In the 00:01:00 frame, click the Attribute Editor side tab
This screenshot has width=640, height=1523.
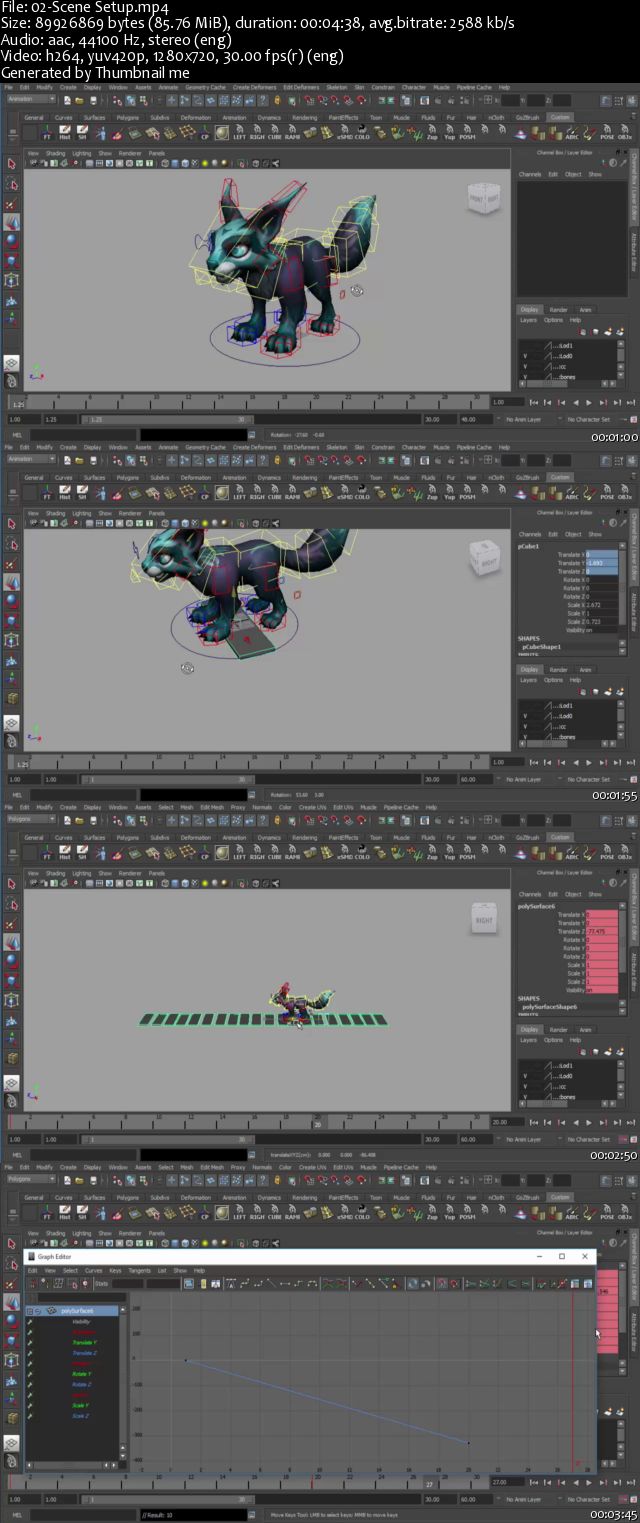click(634, 254)
